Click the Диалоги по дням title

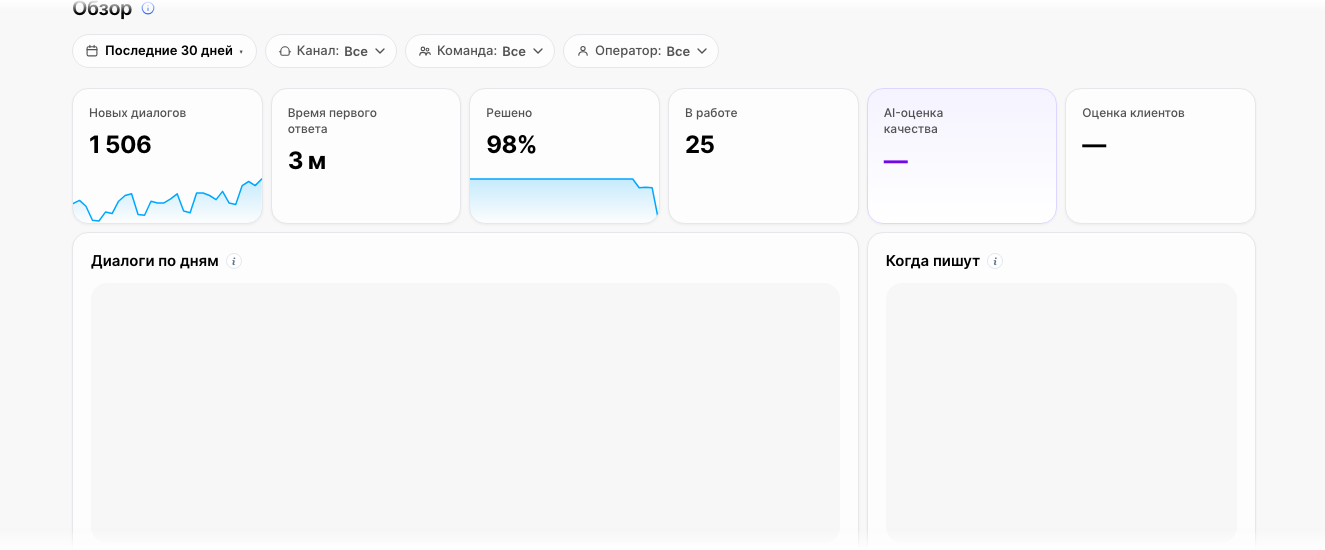coord(155,261)
